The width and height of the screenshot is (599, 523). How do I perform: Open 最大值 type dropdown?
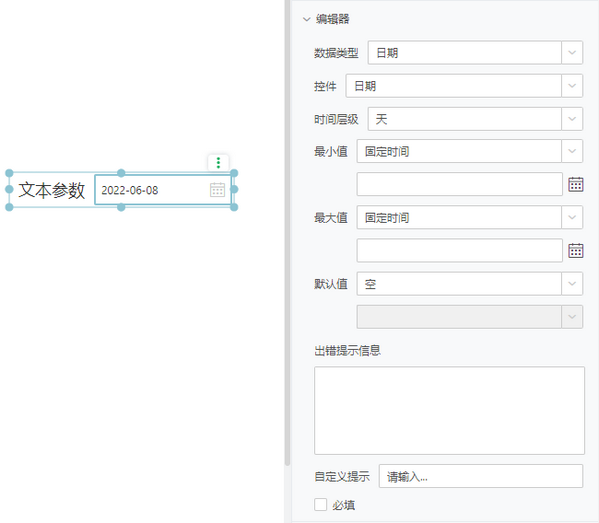click(469, 217)
